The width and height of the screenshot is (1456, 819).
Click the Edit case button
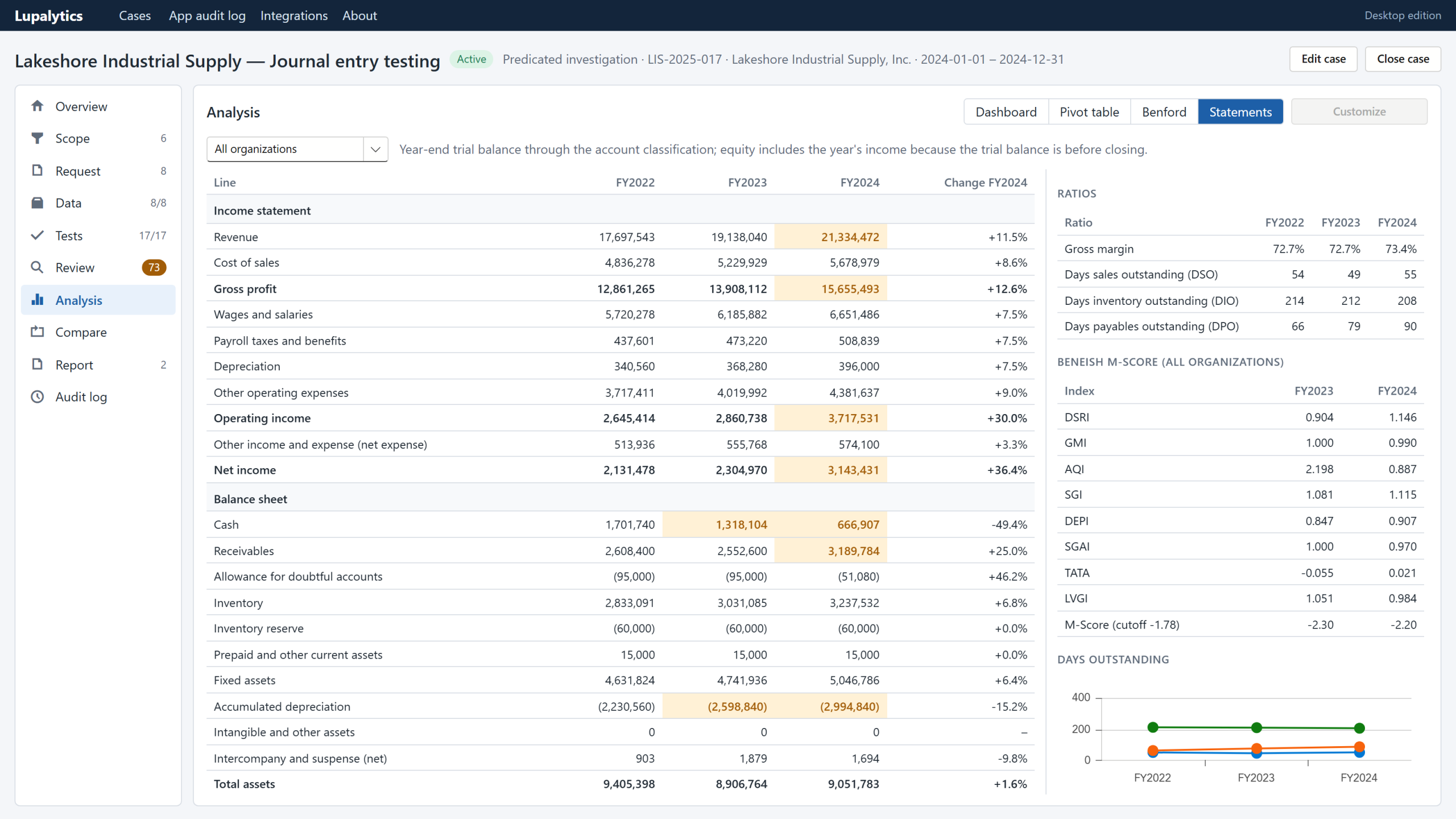point(1323,59)
